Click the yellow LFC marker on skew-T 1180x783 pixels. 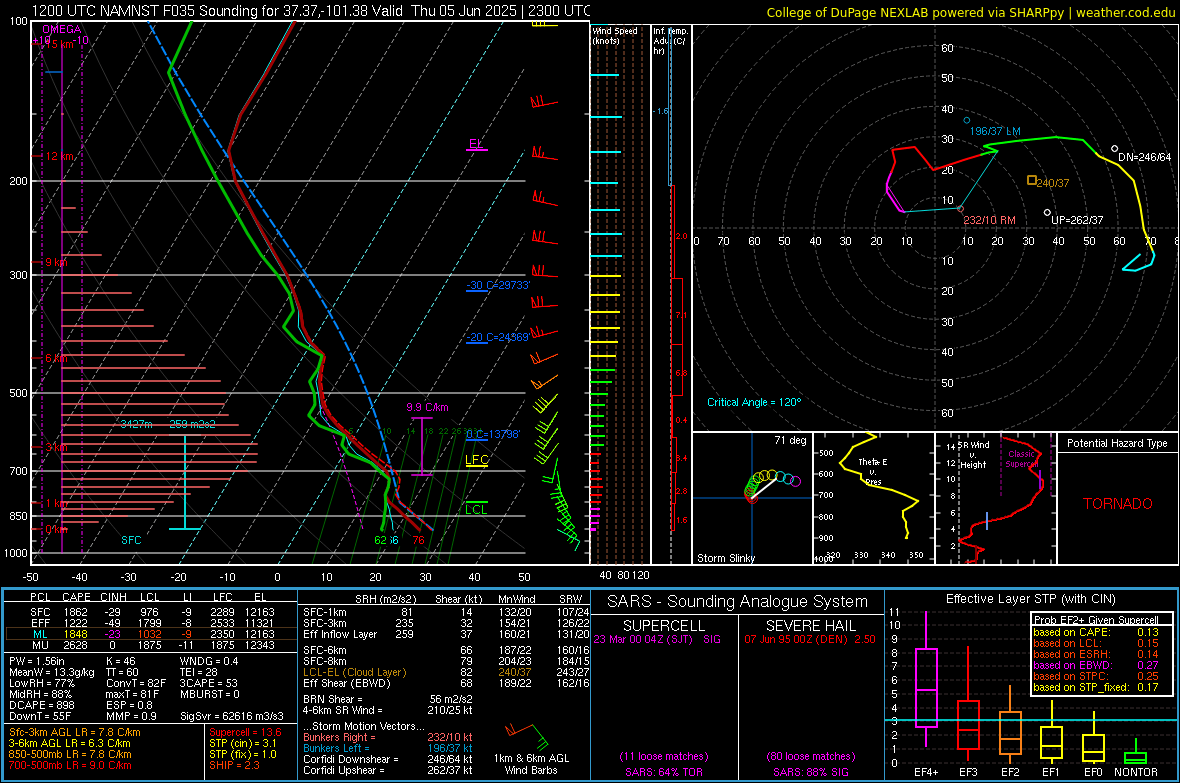(x=476, y=461)
